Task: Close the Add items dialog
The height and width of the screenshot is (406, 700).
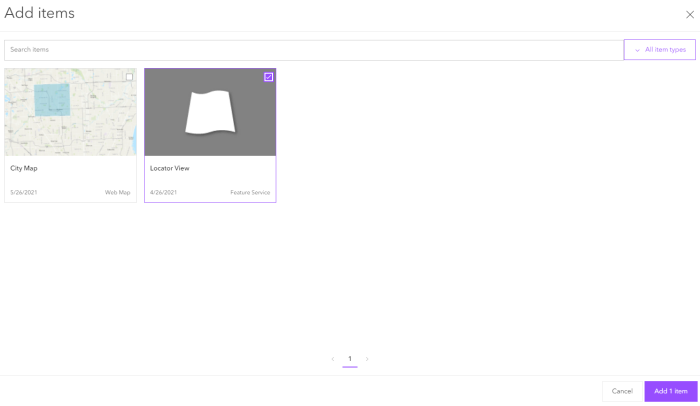Action: click(689, 15)
